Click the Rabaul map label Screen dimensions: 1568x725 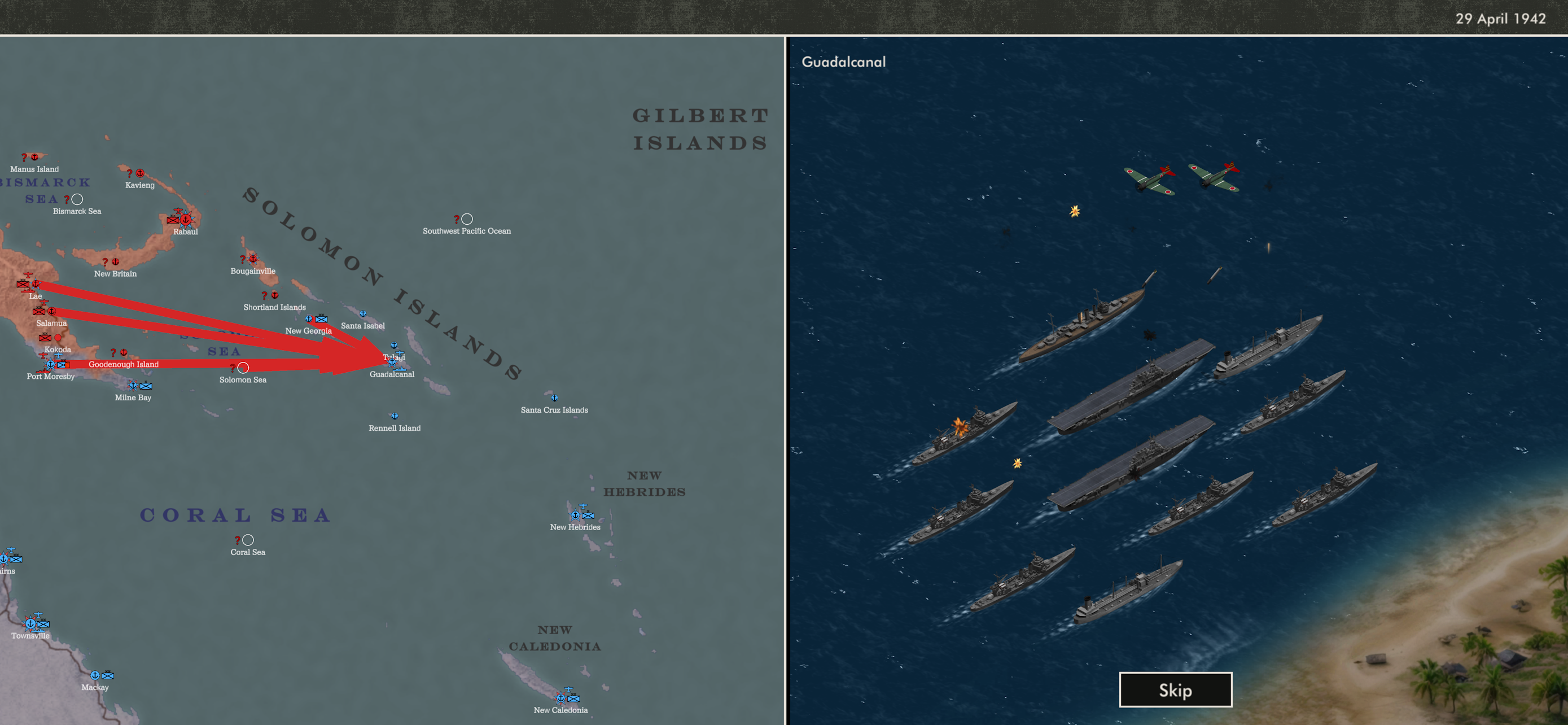click(x=186, y=232)
